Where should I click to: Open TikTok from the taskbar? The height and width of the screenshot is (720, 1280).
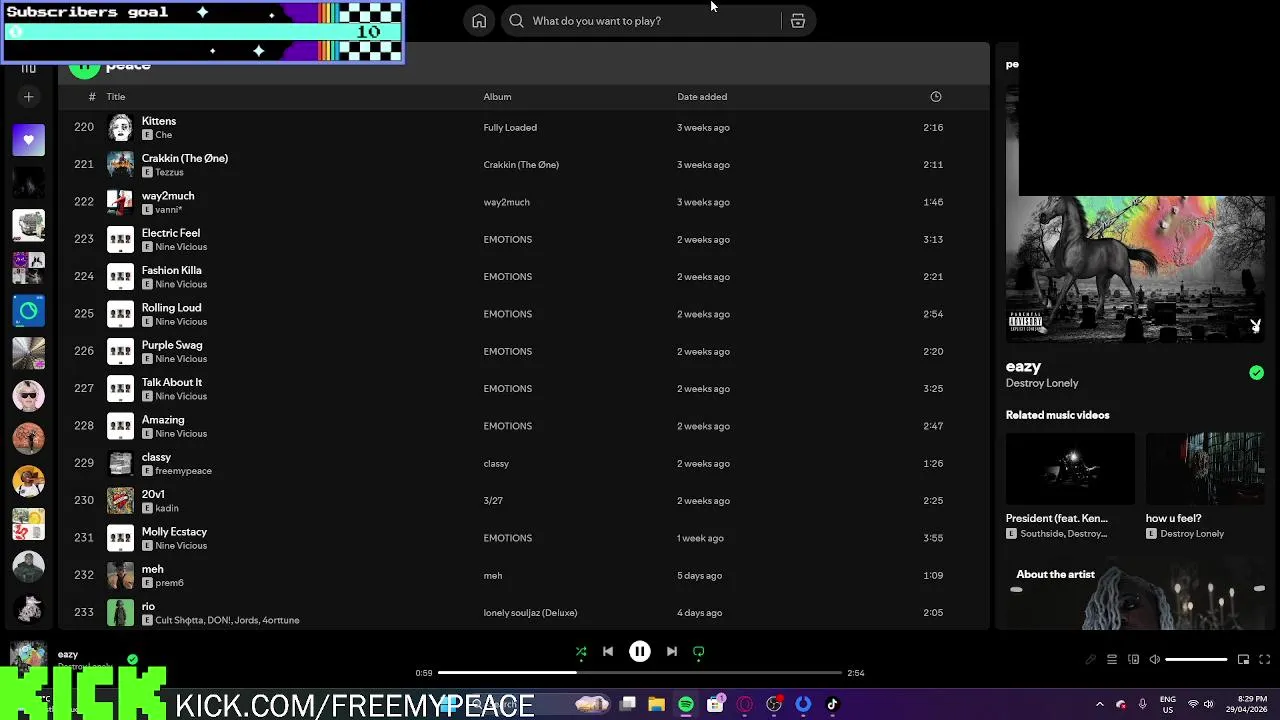[x=832, y=705]
